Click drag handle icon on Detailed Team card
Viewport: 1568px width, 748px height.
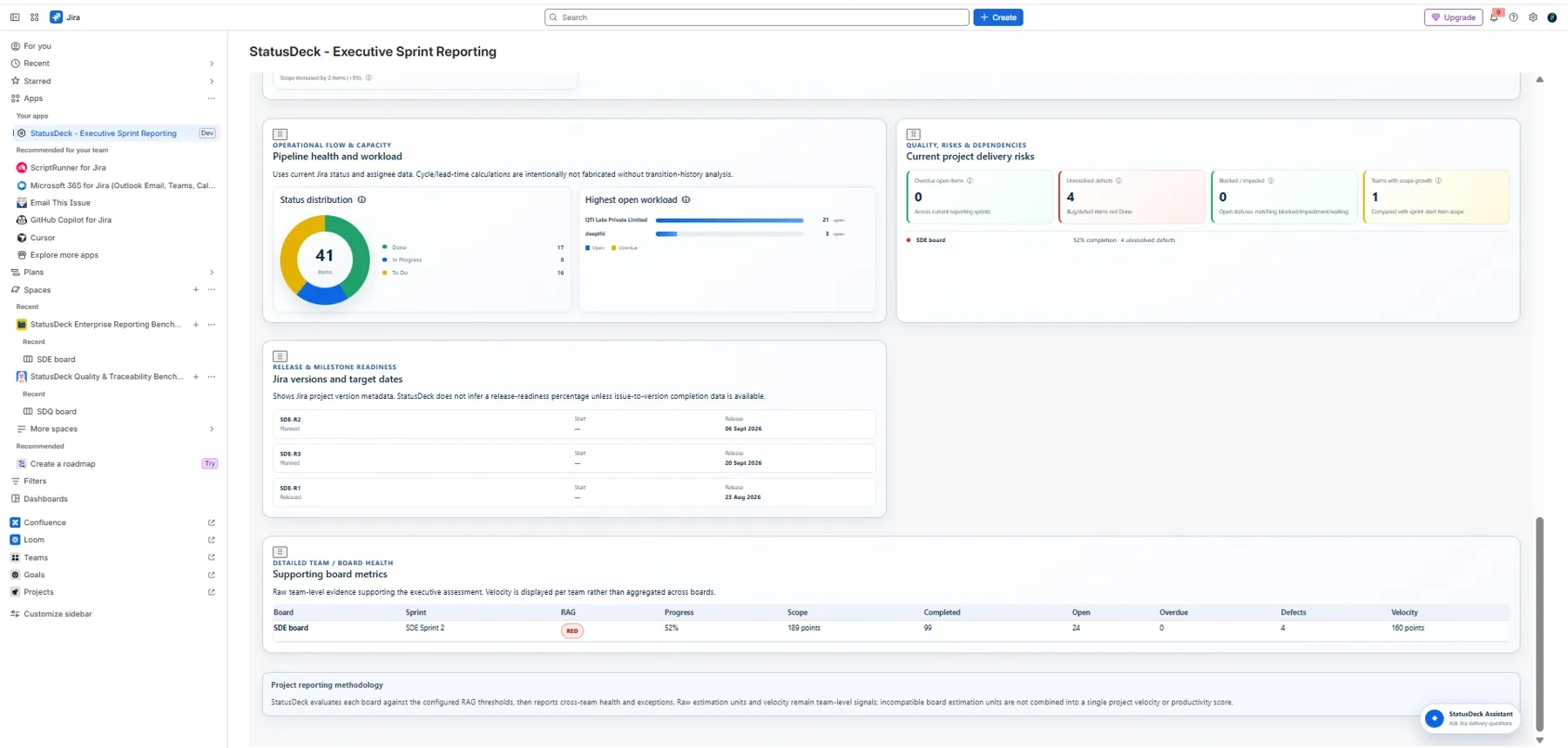click(280, 552)
